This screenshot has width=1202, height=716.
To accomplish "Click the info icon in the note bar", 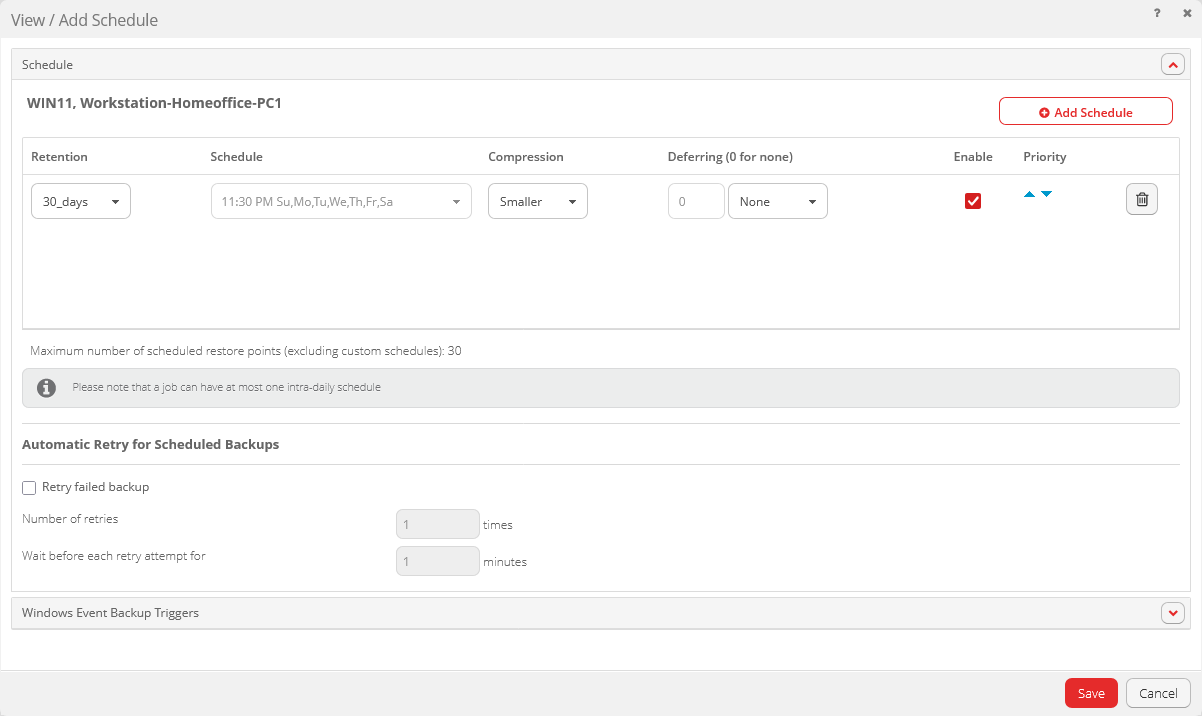I will (x=46, y=388).
